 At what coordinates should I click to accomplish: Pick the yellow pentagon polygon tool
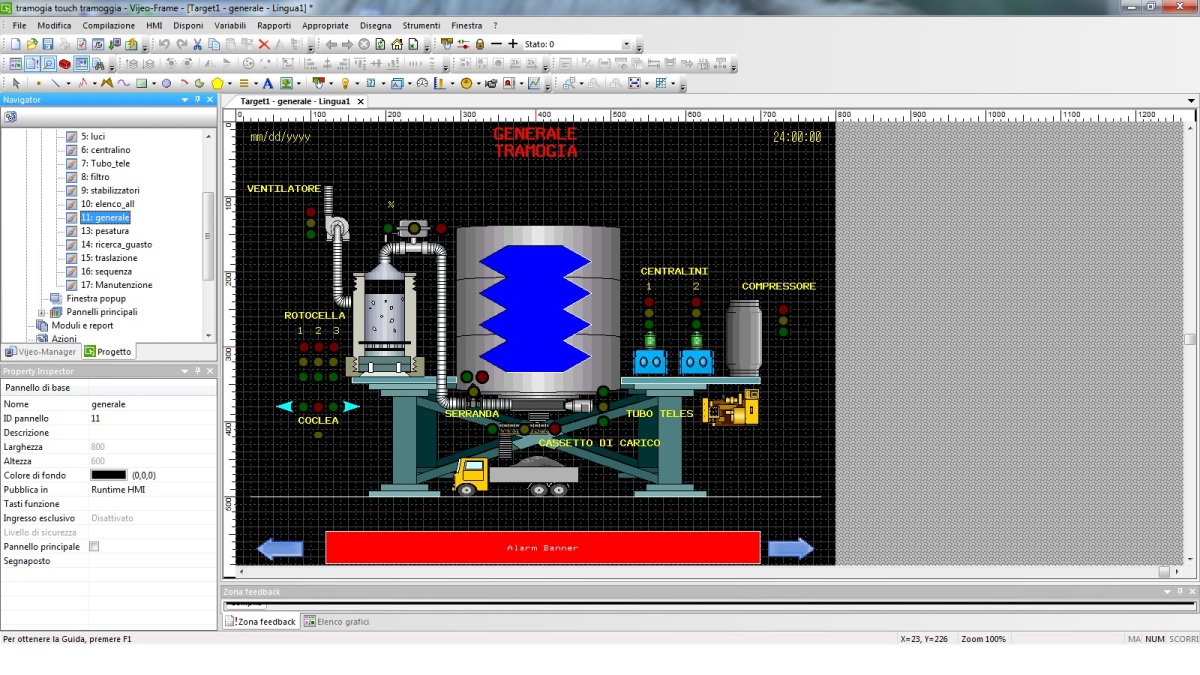(x=217, y=83)
